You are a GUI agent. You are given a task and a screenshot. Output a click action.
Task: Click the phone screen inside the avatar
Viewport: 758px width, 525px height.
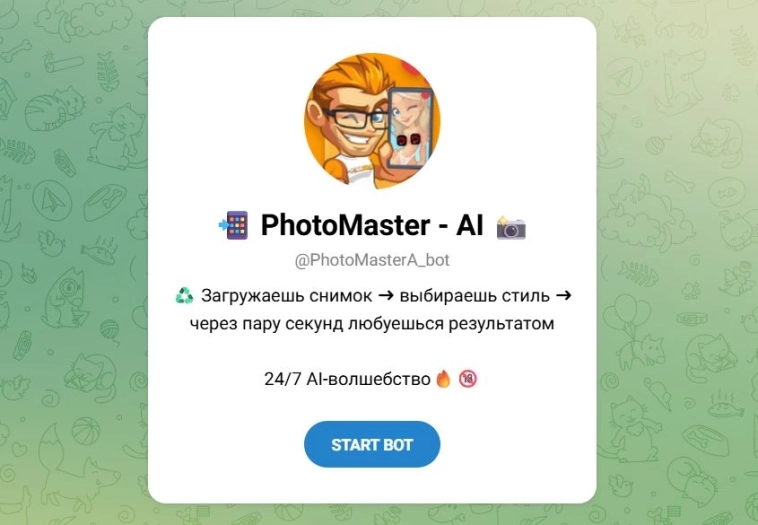410,128
